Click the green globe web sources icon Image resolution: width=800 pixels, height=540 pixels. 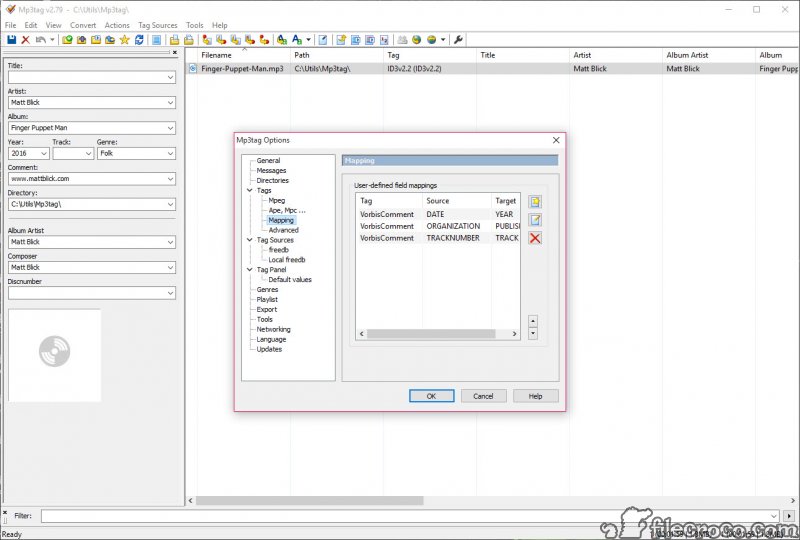coord(417,40)
